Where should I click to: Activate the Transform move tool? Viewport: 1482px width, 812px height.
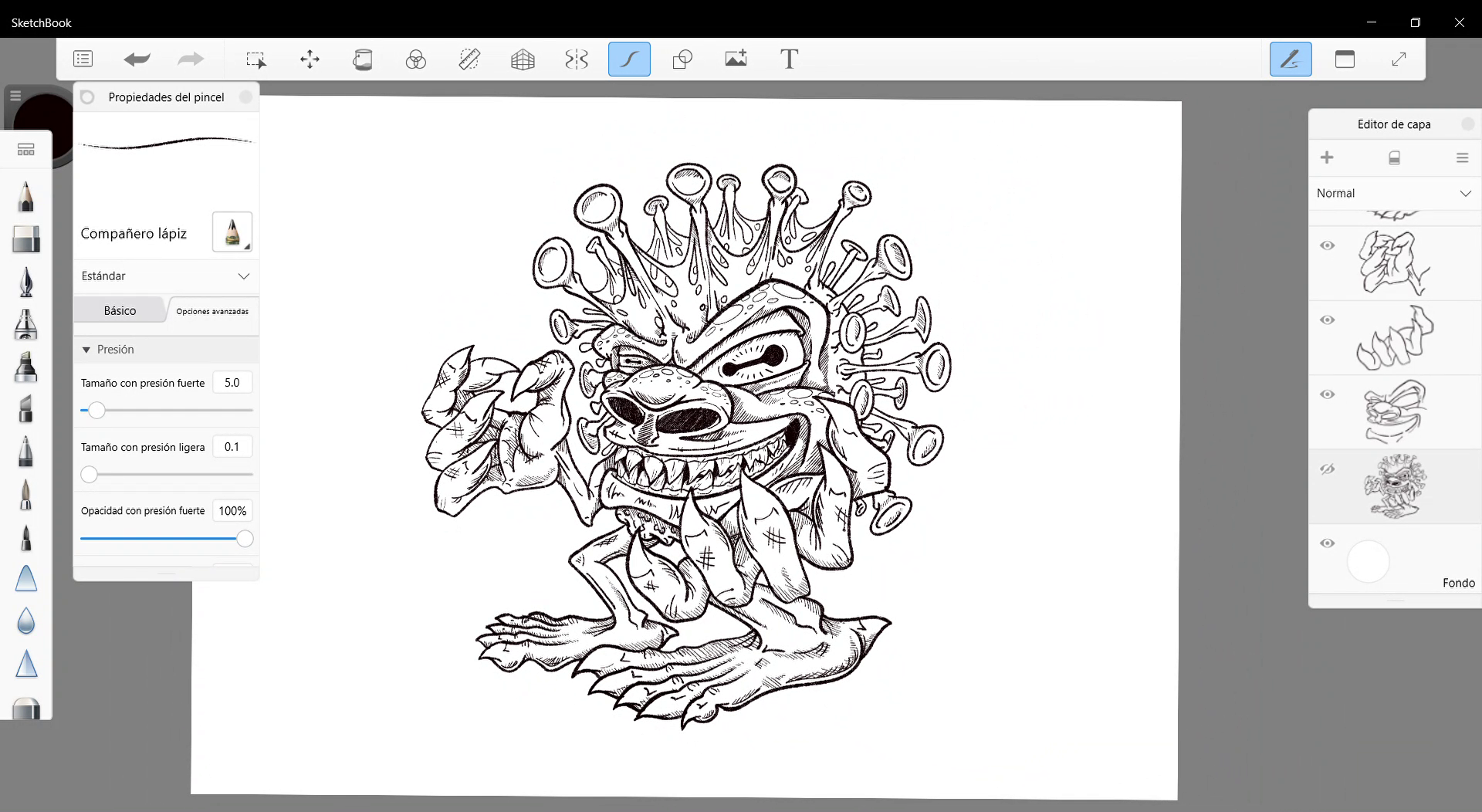310,59
